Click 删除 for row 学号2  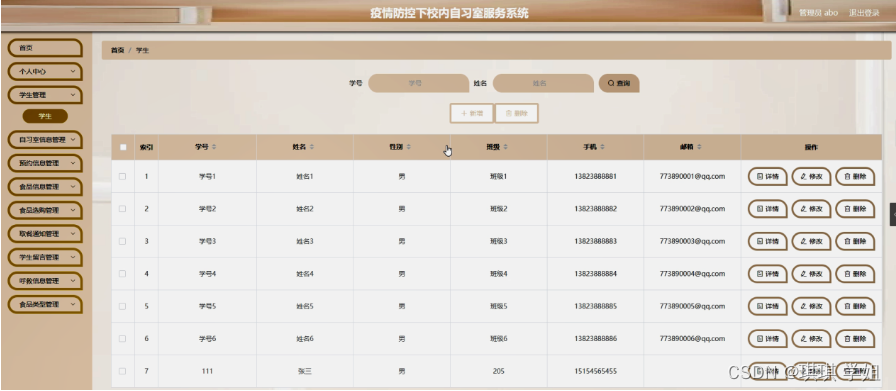tap(855, 209)
